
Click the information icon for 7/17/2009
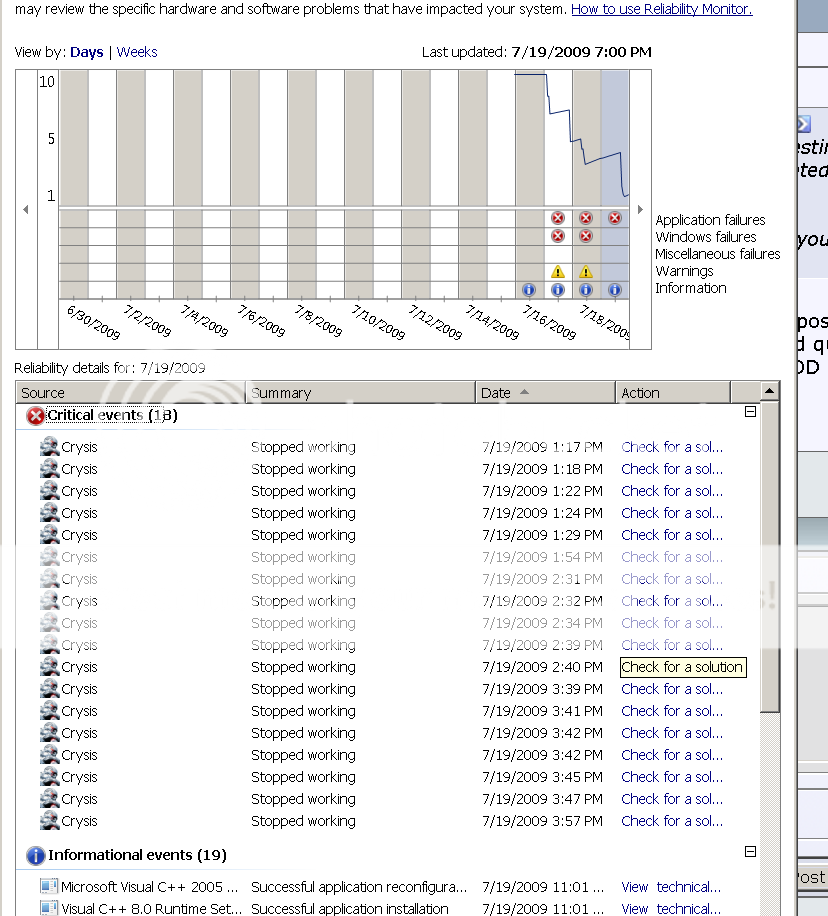pyautogui.click(x=558, y=290)
